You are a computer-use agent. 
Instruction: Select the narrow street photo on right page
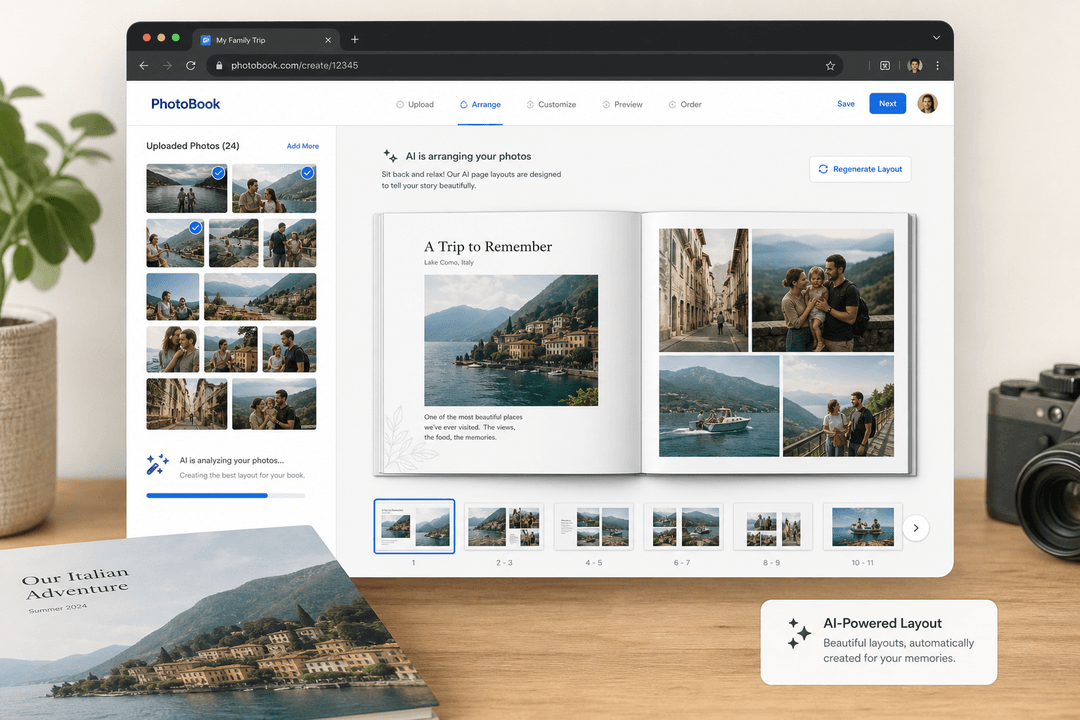(x=703, y=290)
